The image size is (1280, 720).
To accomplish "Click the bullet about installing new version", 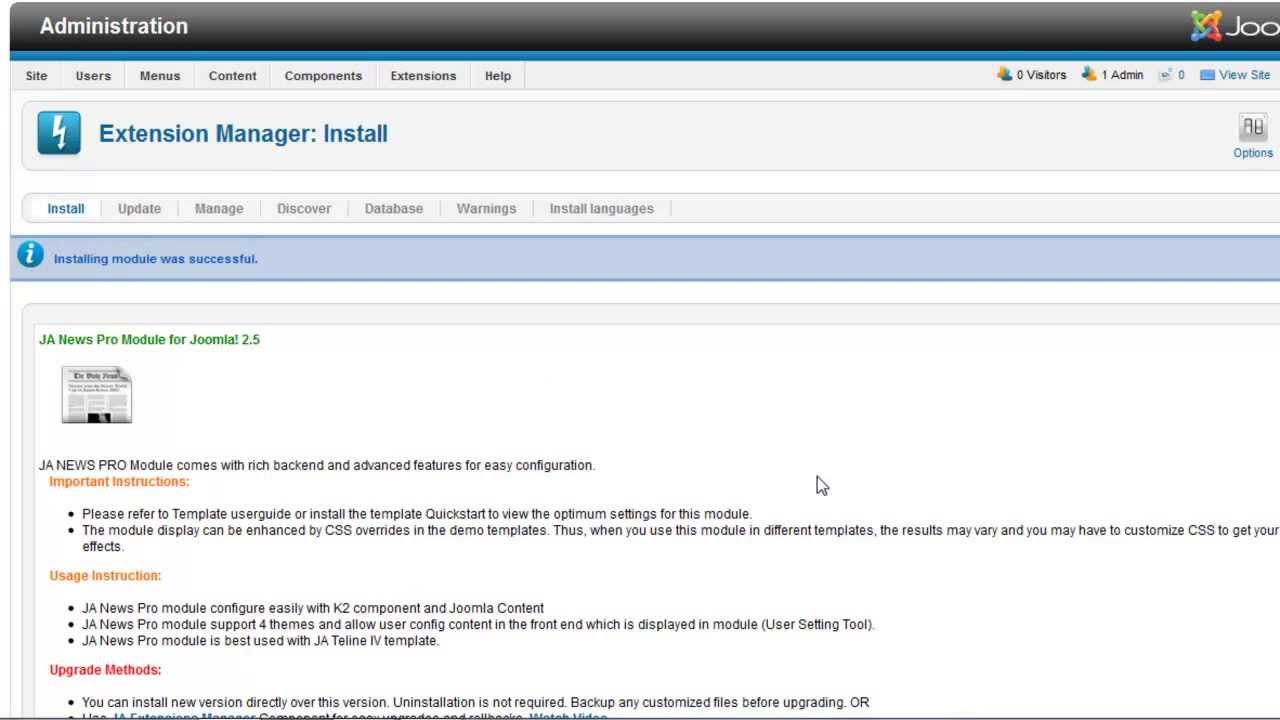I will pos(476,702).
